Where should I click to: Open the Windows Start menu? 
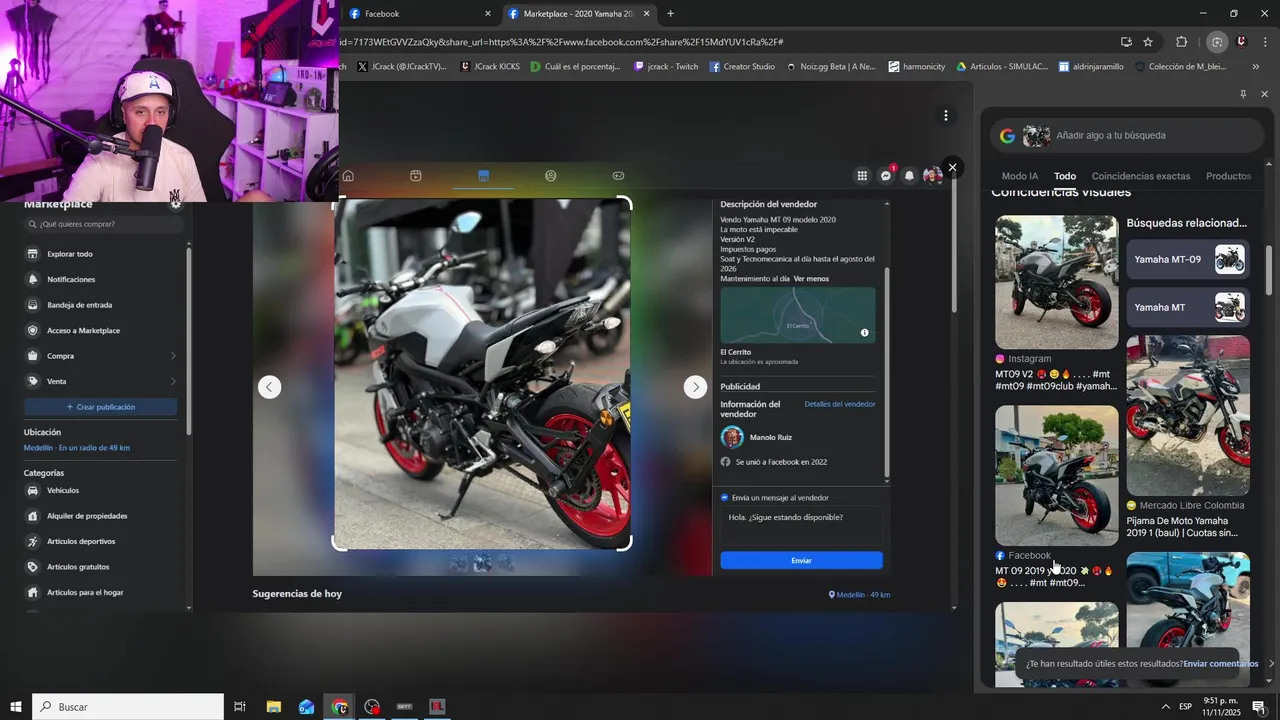pyautogui.click(x=15, y=707)
